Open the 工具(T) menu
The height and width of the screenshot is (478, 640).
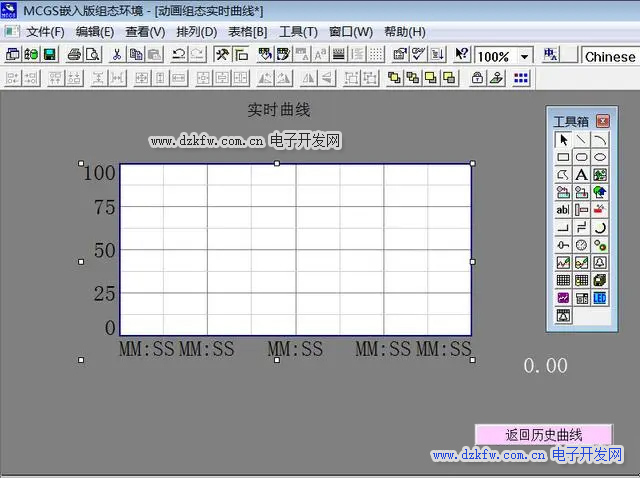(298, 32)
